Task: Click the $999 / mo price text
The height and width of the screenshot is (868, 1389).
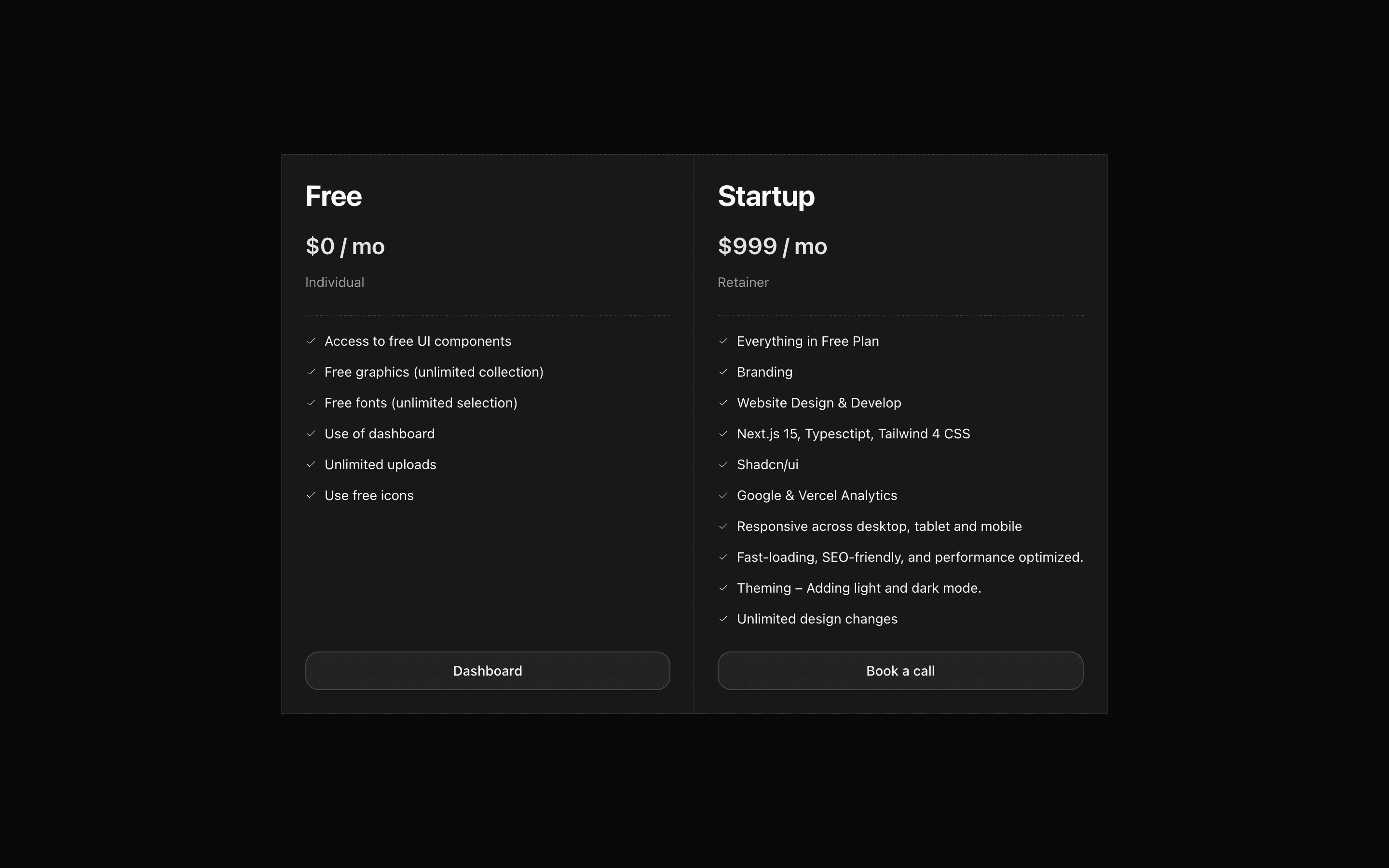Action: (772, 246)
